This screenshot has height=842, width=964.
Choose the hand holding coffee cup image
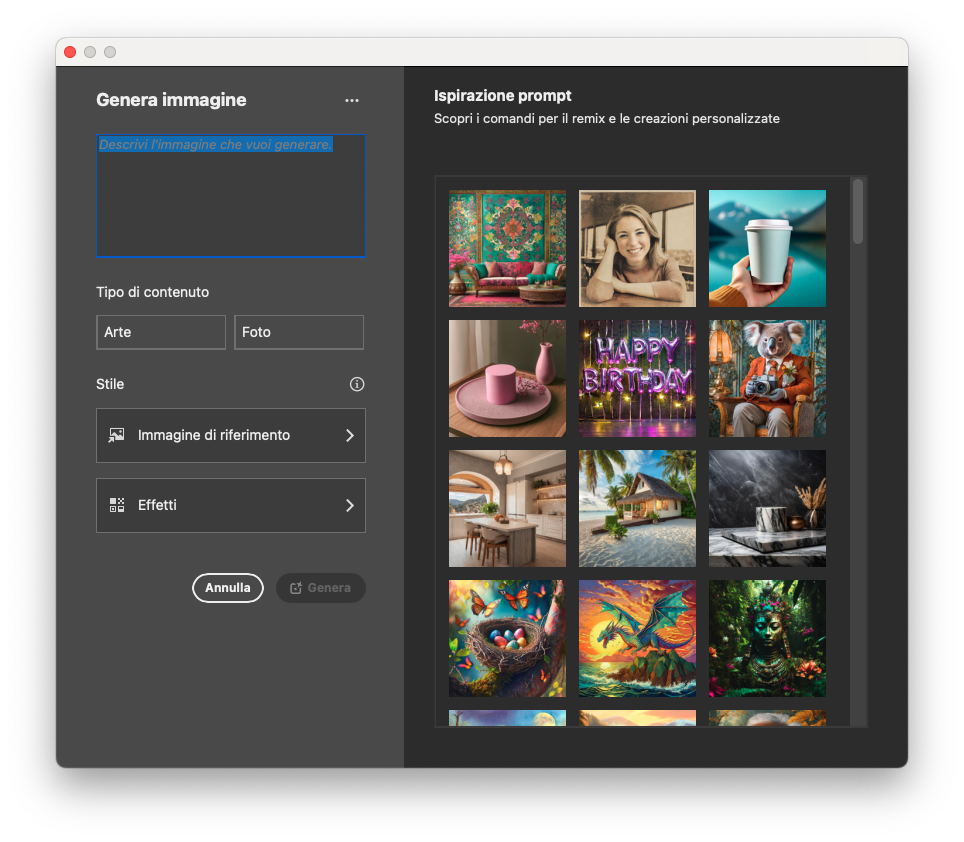click(x=767, y=248)
